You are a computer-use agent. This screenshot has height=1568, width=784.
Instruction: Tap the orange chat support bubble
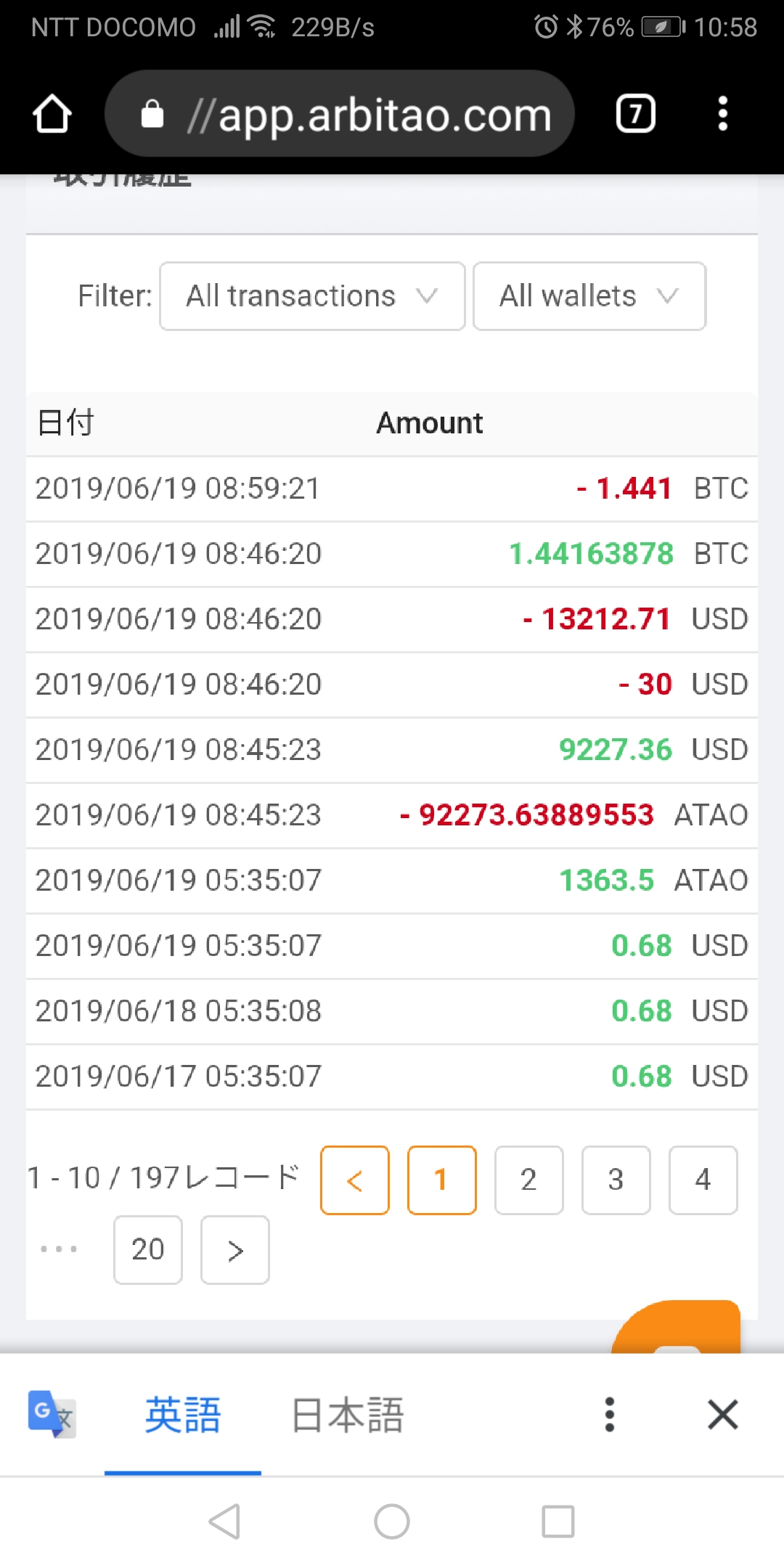[x=677, y=1327]
